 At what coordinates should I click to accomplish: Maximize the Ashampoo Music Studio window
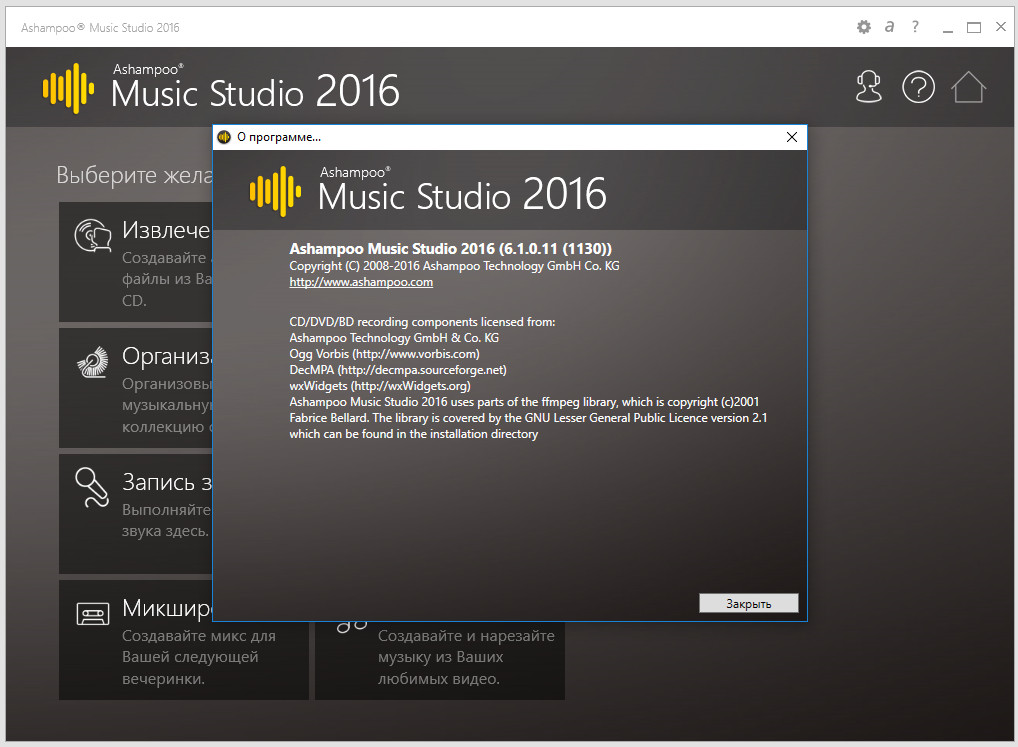point(973,27)
